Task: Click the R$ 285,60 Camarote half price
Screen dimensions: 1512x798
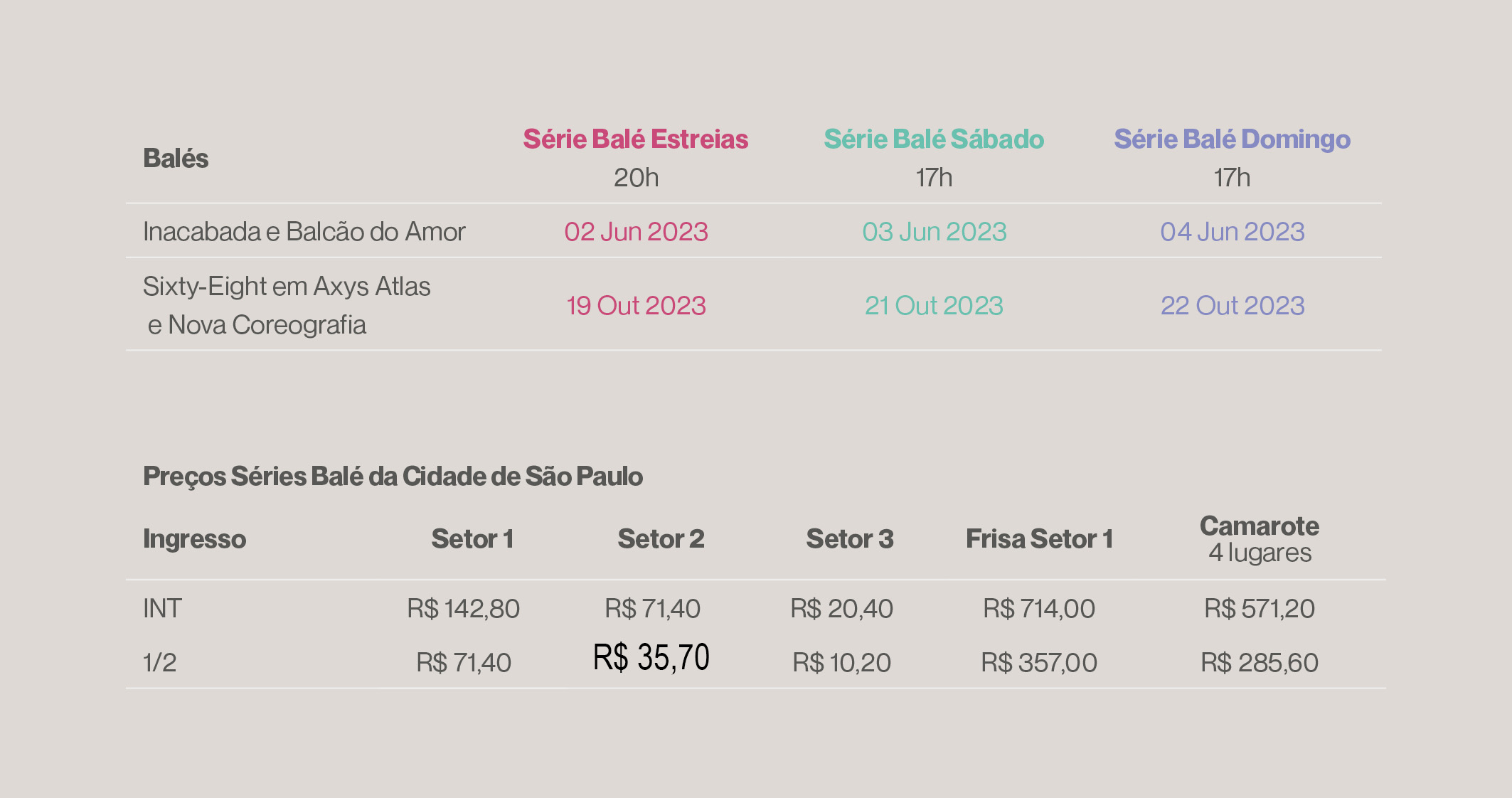Action: tap(1260, 663)
